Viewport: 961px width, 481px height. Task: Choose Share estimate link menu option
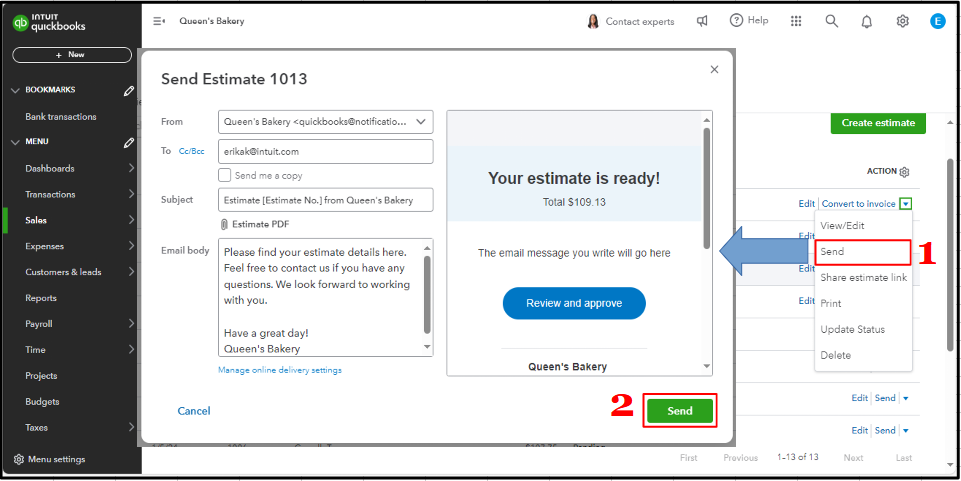pos(863,278)
